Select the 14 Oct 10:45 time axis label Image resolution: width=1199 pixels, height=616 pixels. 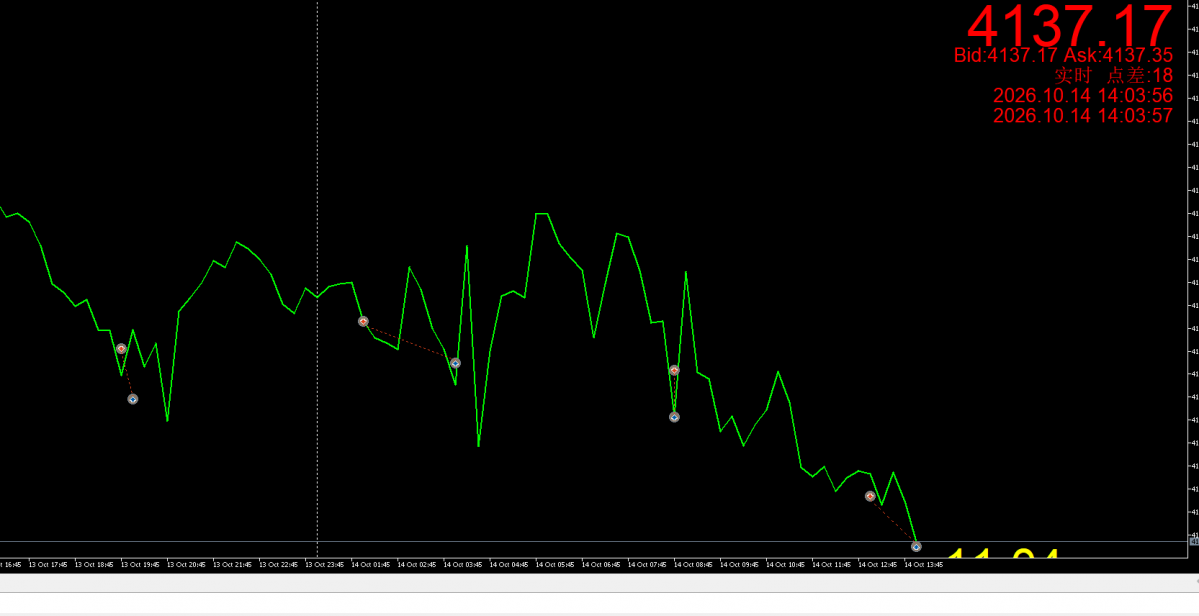785,565
